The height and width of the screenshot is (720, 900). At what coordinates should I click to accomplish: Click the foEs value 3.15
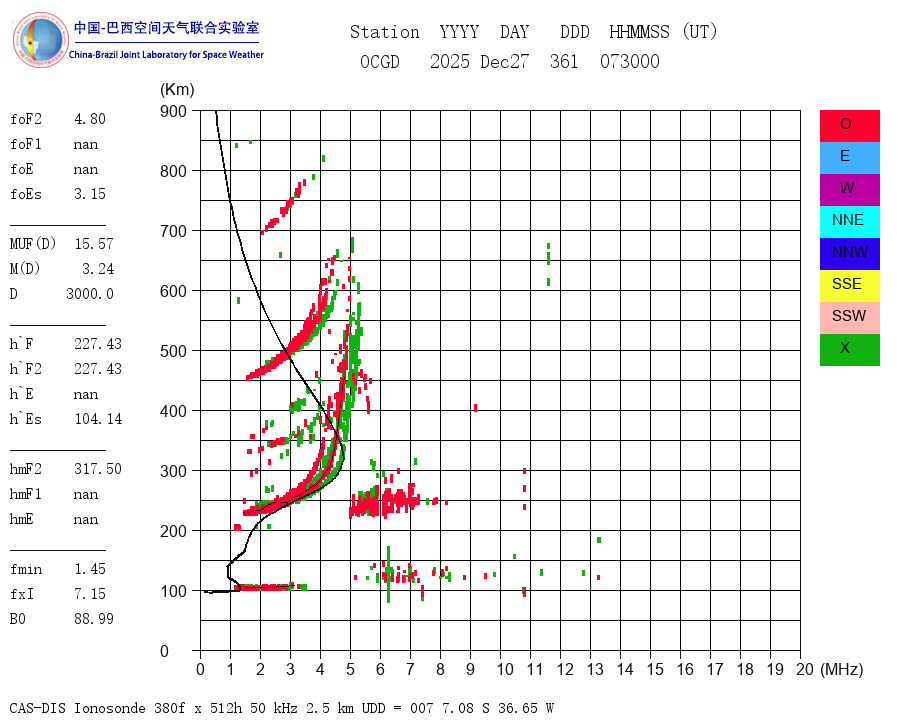[x=90, y=194]
